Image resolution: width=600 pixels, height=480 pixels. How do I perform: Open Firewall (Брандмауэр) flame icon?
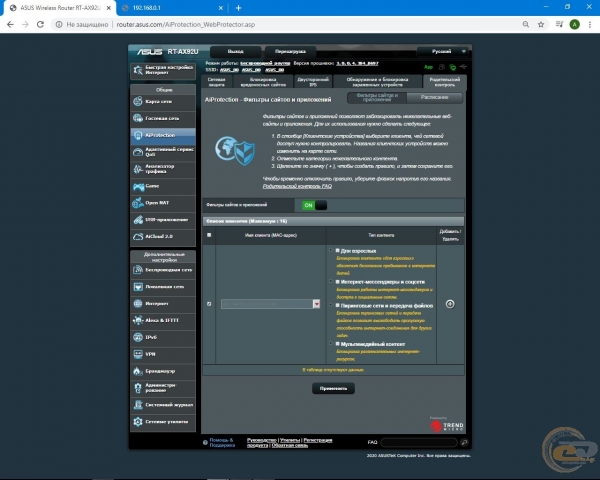click(138, 371)
